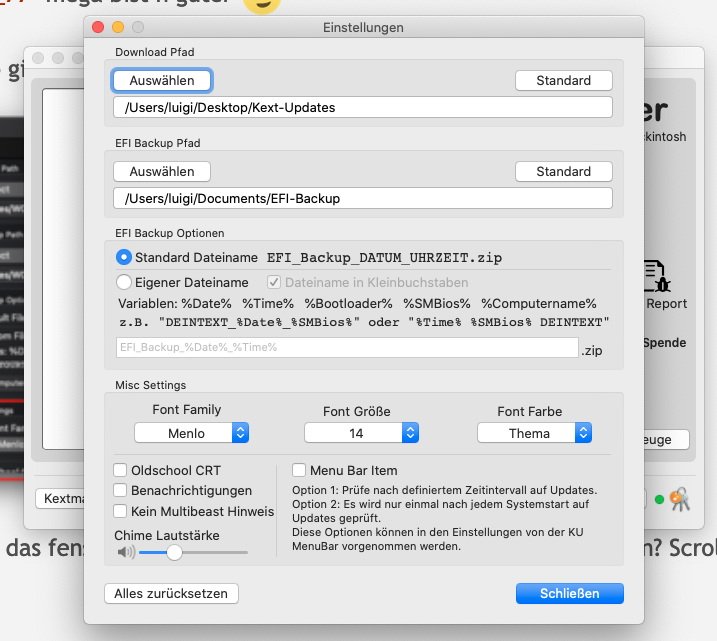Click the %Bootloader% variable text
Screen dimensions: 717x641
tap(348, 304)
